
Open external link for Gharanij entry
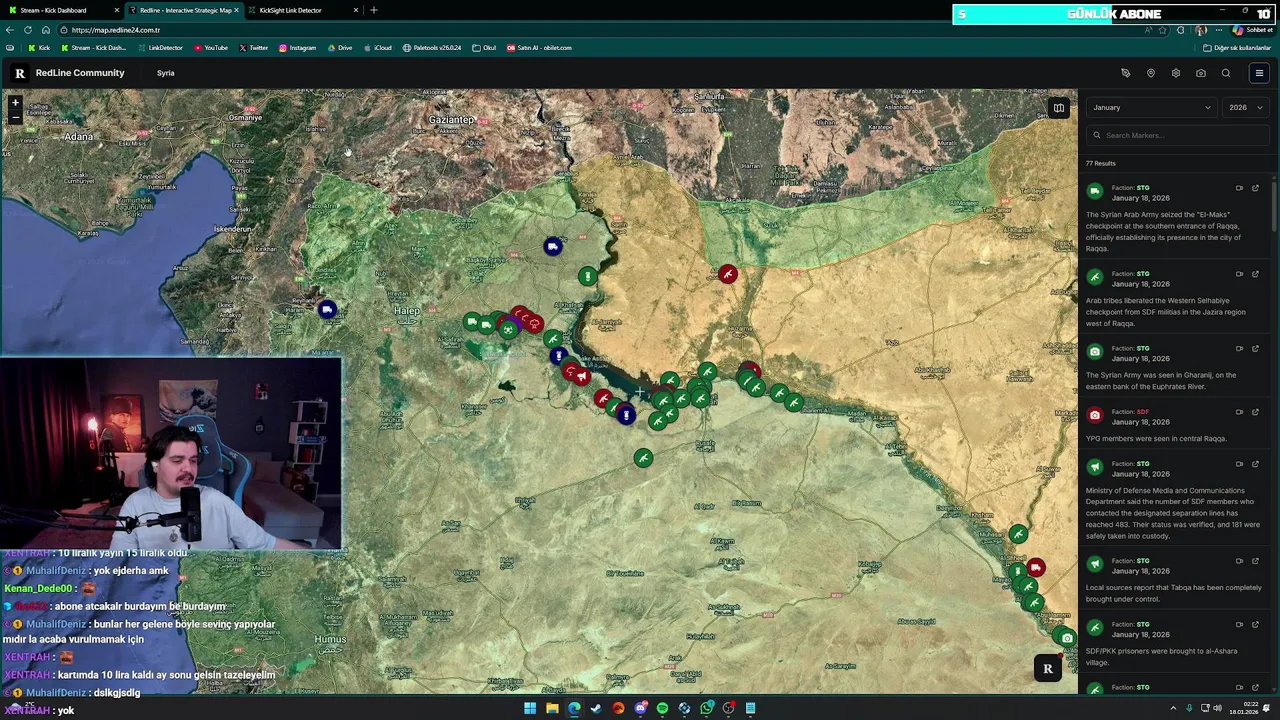coord(1255,348)
